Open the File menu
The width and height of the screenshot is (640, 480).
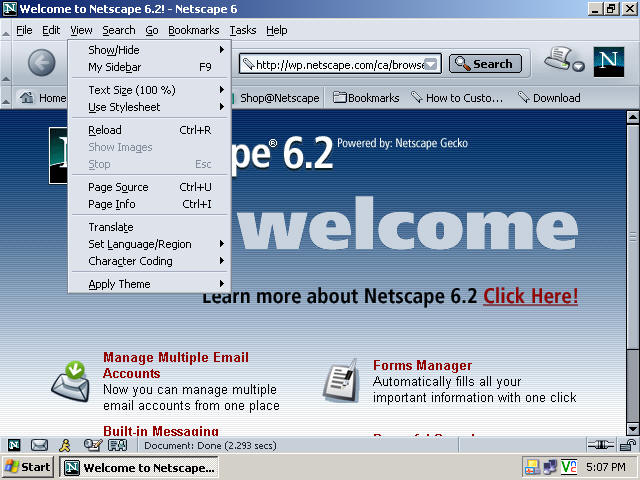click(24, 30)
